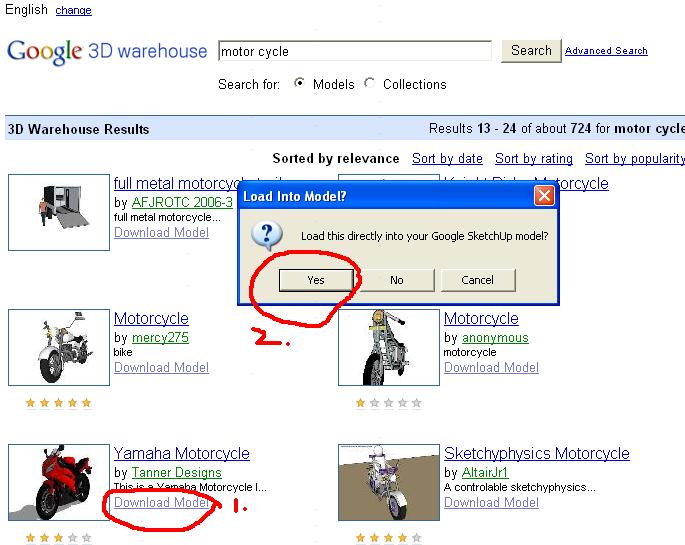Download the Sketchyphysics Motorcycle model
This screenshot has height=545, width=685.
point(491,503)
